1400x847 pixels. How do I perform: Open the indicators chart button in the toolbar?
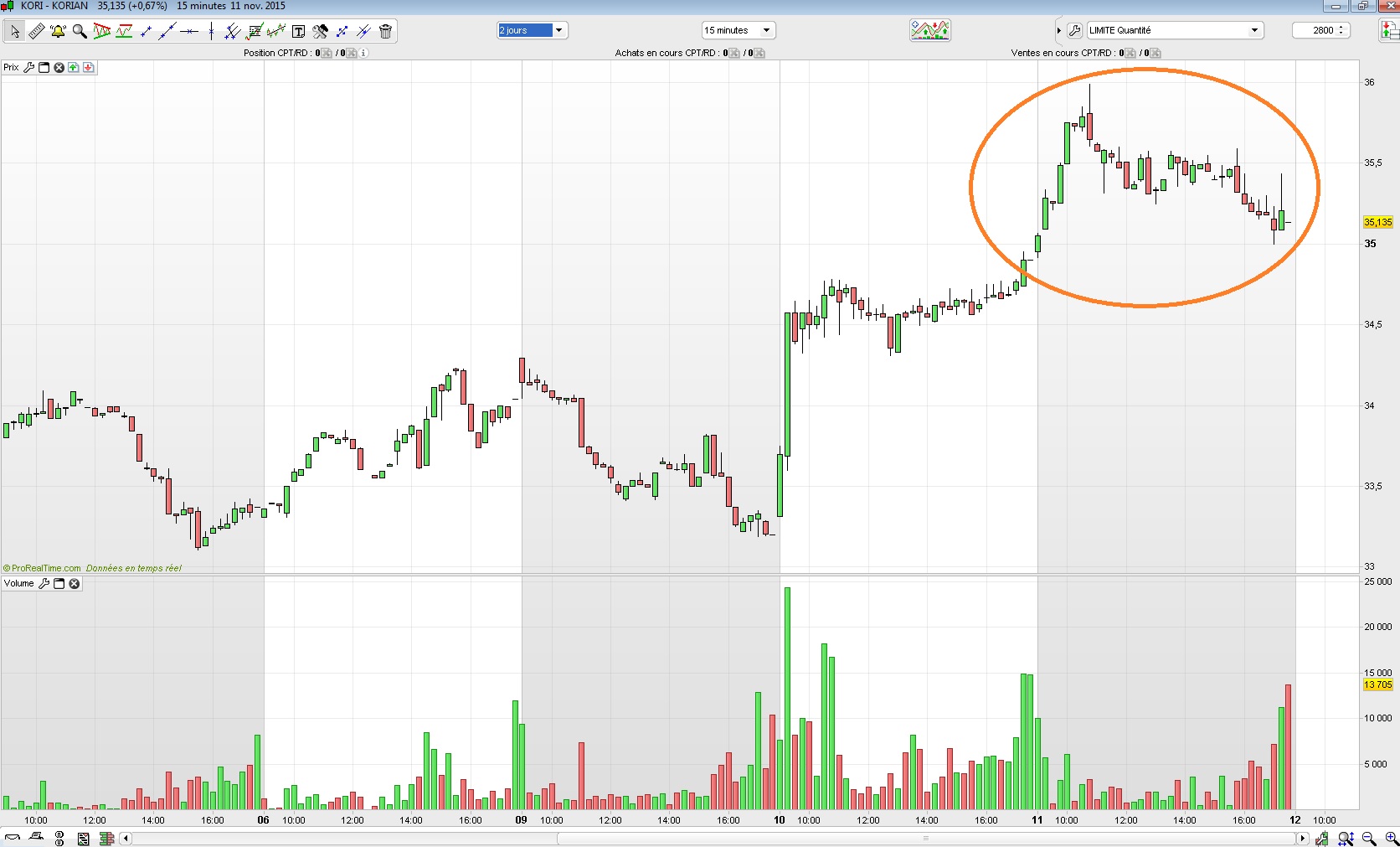(x=930, y=30)
